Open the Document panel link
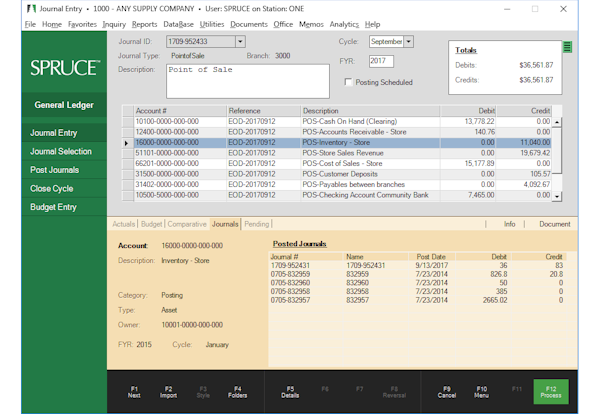 click(554, 224)
